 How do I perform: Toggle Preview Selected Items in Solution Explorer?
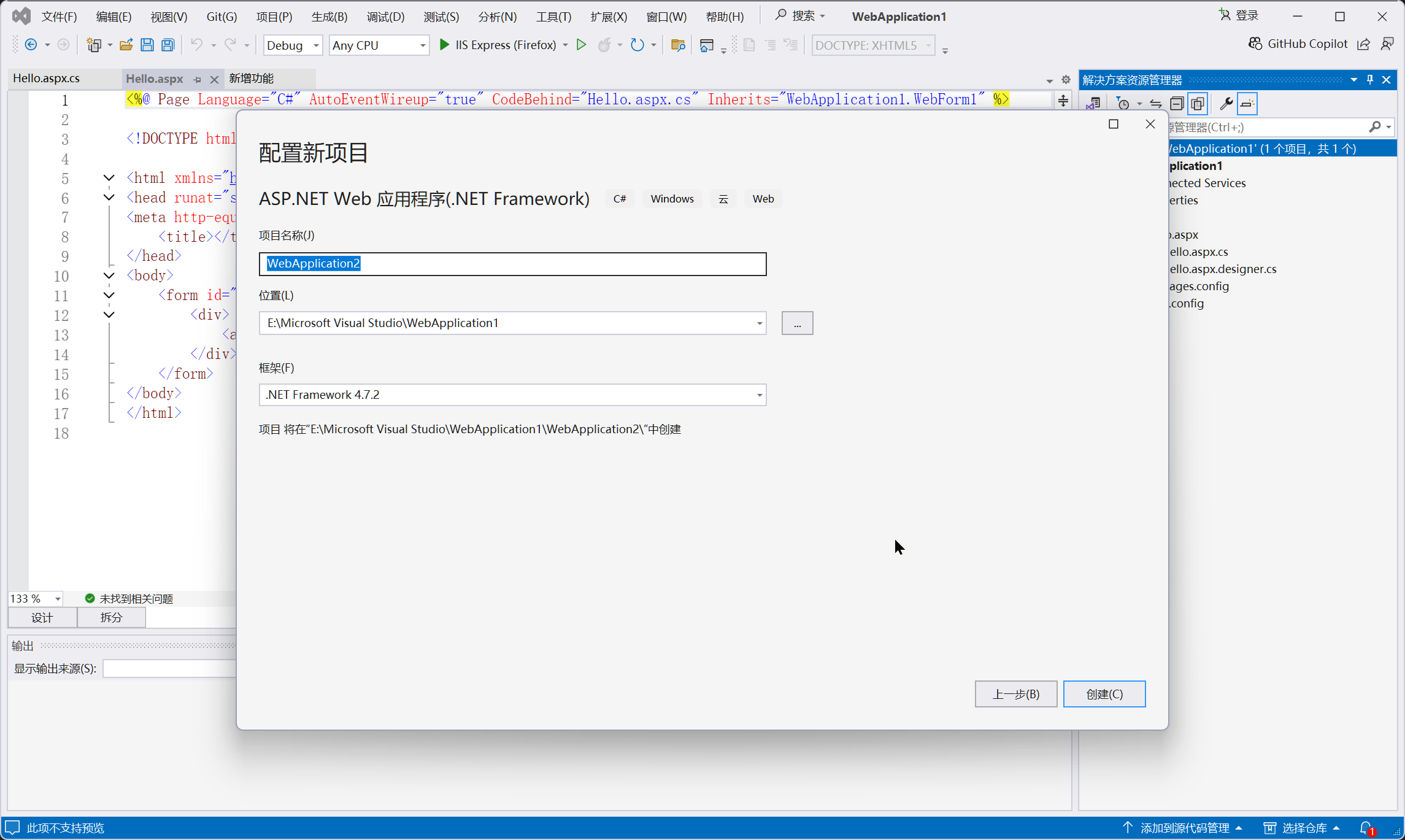(x=1247, y=104)
